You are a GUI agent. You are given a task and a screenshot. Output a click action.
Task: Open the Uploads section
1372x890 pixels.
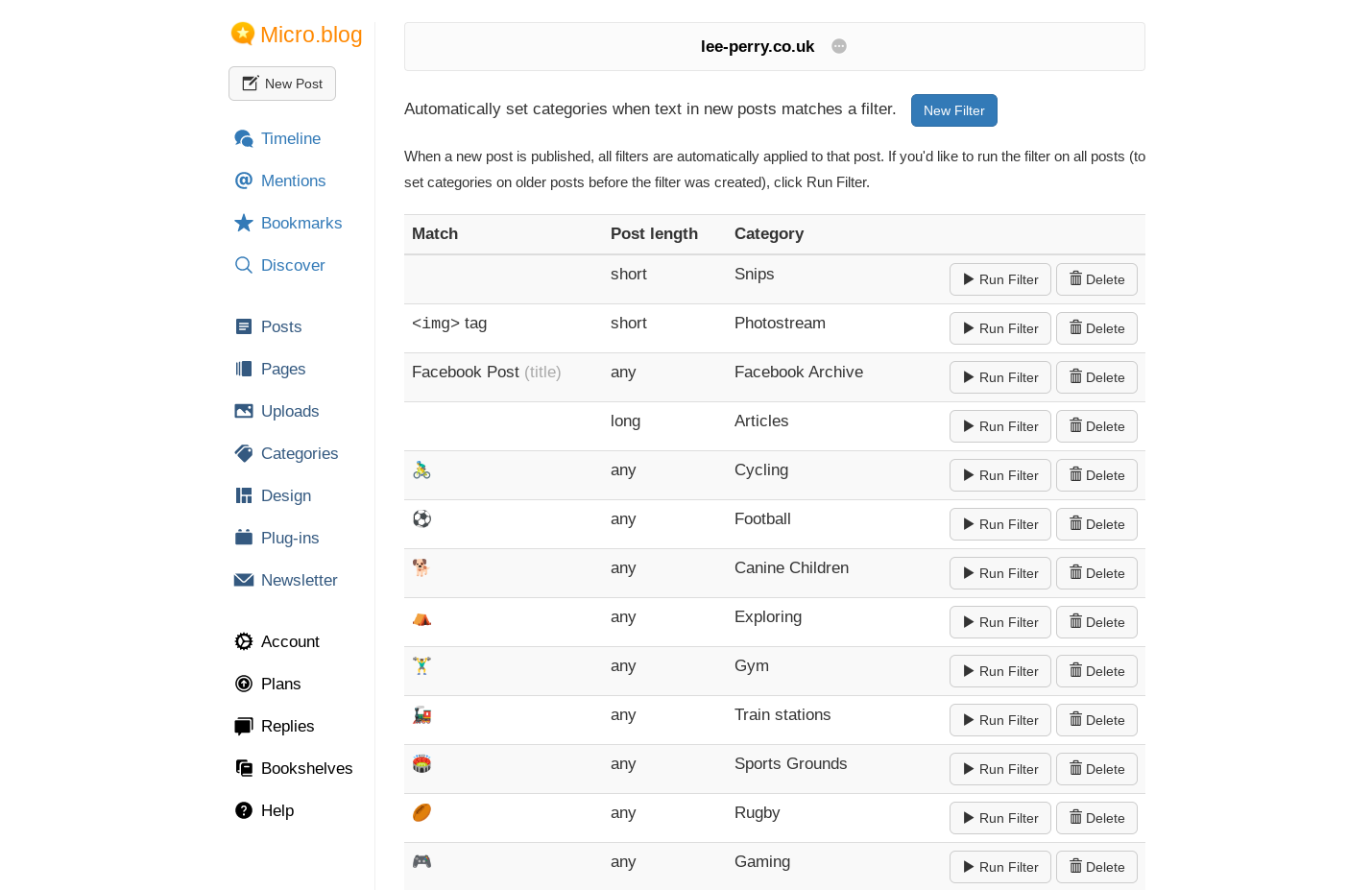tap(289, 411)
